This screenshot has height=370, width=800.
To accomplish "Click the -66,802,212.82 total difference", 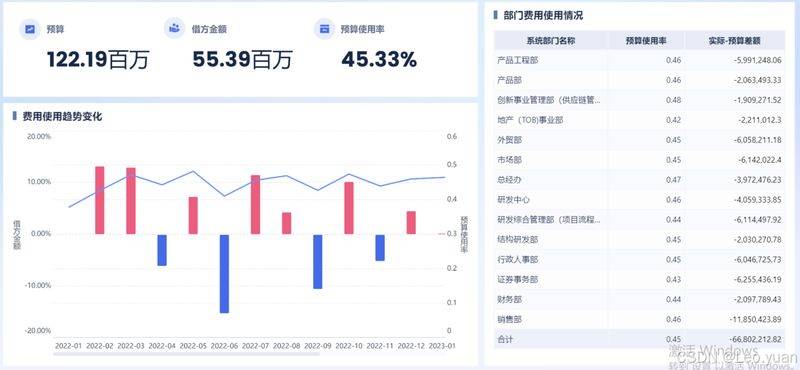I will point(756,339).
